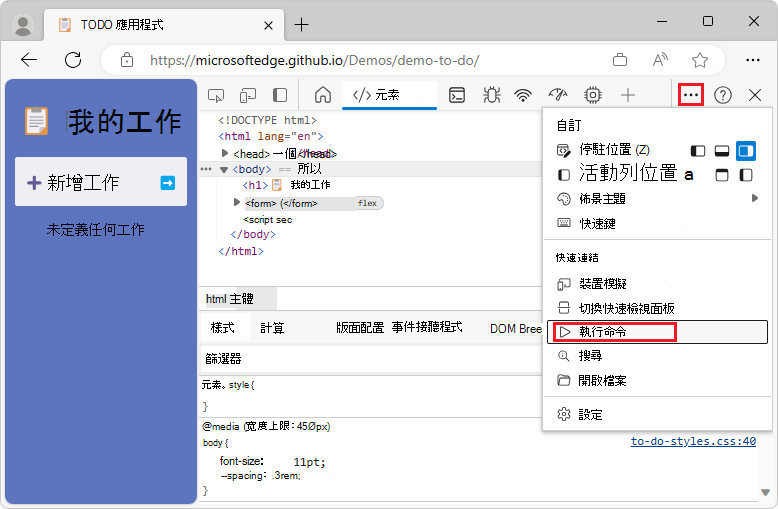Viewport: 778px width, 509px height.
Task: Switch to the 事件接聽程式 tab
Action: click(x=427, y=327)
